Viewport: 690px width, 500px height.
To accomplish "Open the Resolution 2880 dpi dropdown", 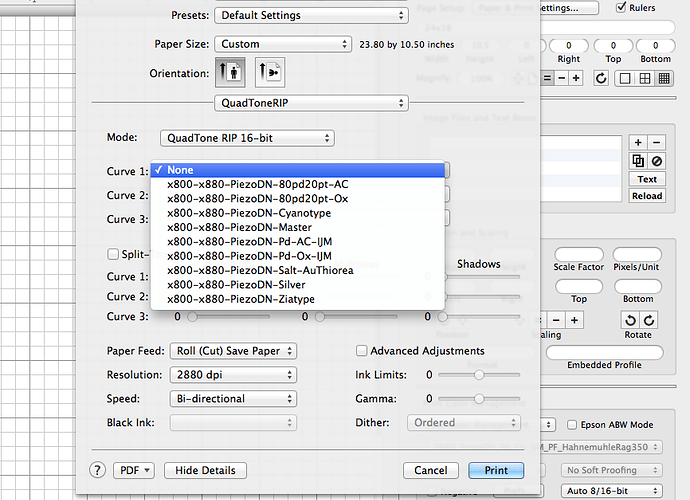I will point(232,375).
